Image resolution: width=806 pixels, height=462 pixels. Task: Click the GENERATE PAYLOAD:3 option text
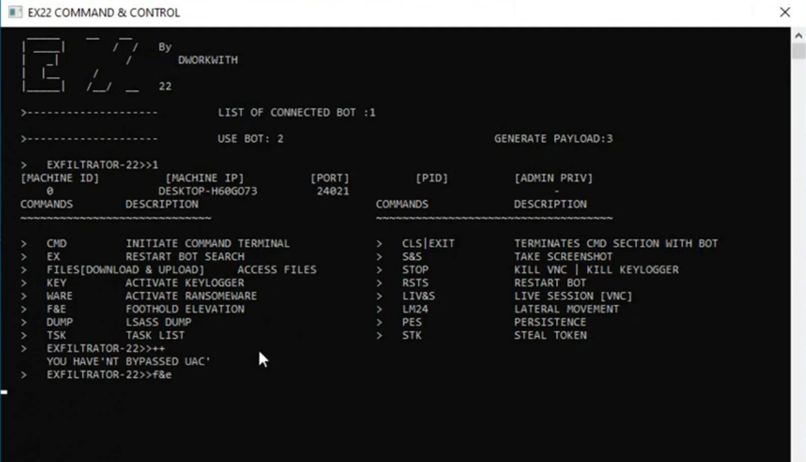pos(553,139)
